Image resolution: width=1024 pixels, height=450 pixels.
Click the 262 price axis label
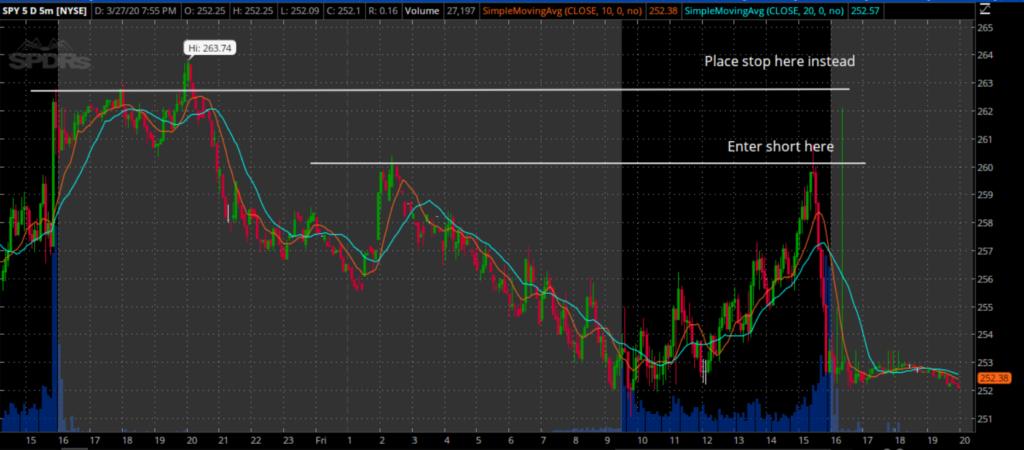click(x=986, y=112)
